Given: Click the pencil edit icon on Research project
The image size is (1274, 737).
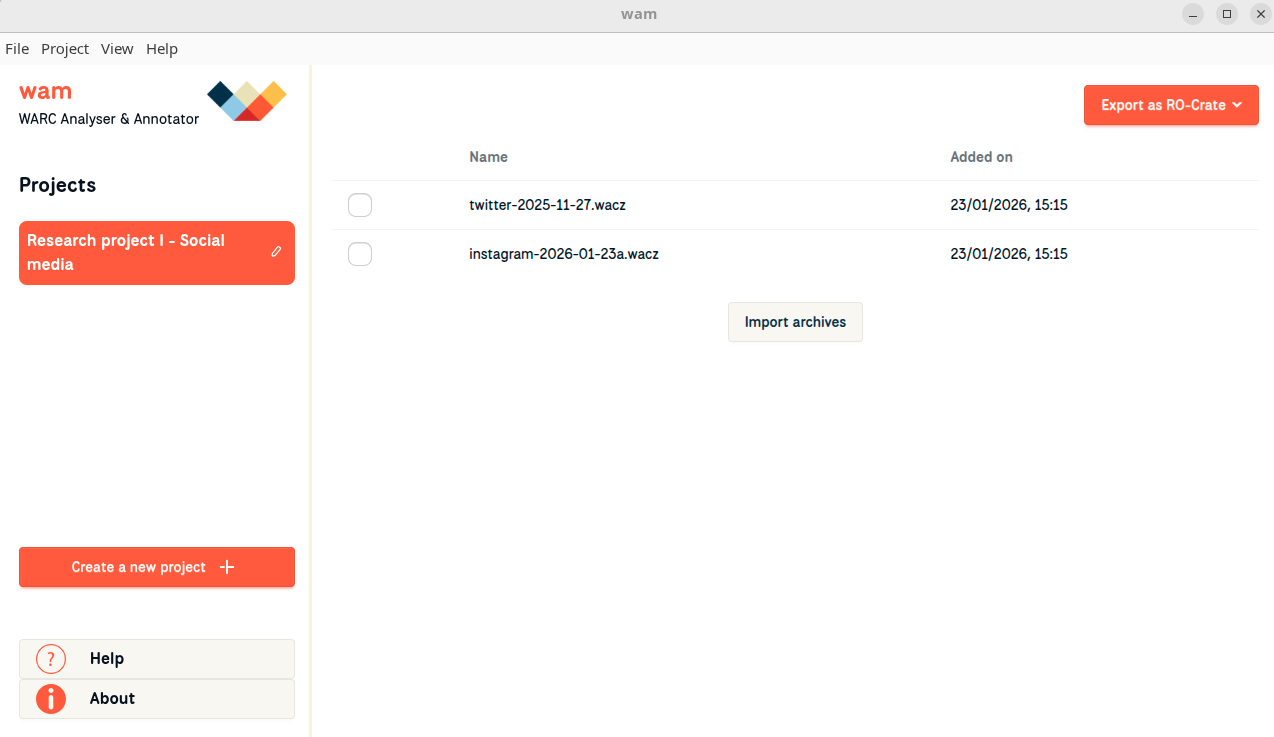Looking at the screenshot, I should pyautogui.click(x=277, y=252).
